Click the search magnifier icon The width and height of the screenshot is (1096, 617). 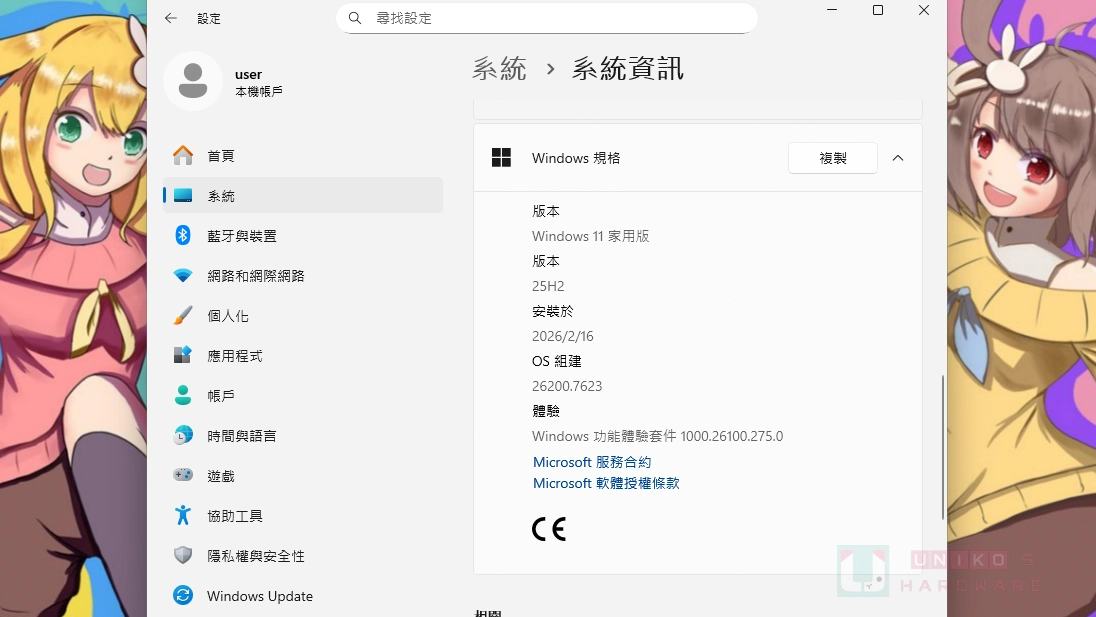point(355,18)
